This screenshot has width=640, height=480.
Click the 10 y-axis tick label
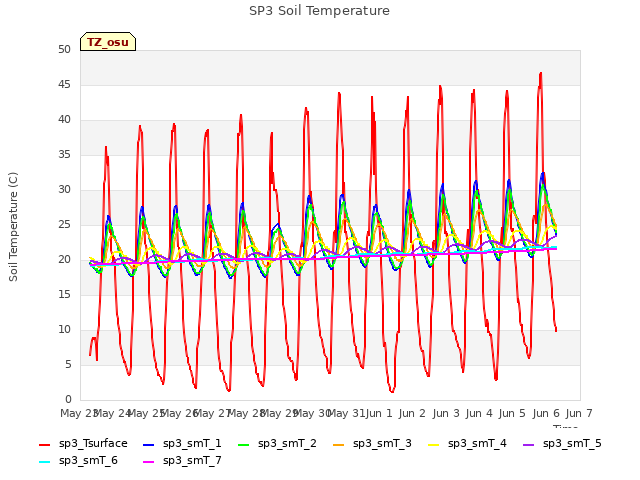pyautogui.click(x=64, y=329)
